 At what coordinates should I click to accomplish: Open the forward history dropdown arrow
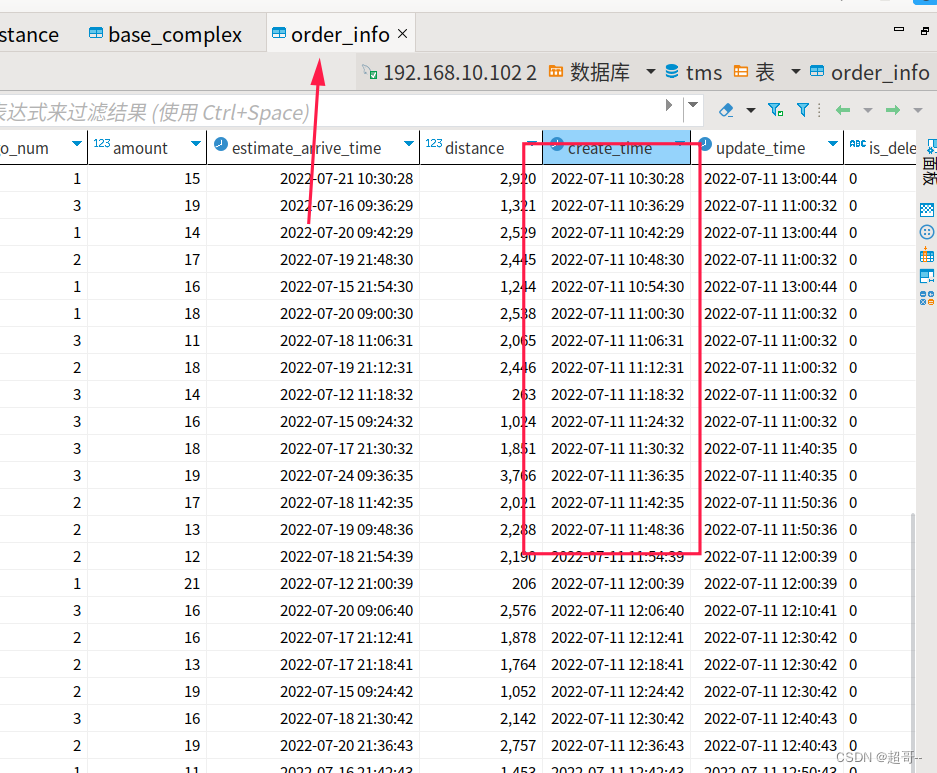[918, 111]
